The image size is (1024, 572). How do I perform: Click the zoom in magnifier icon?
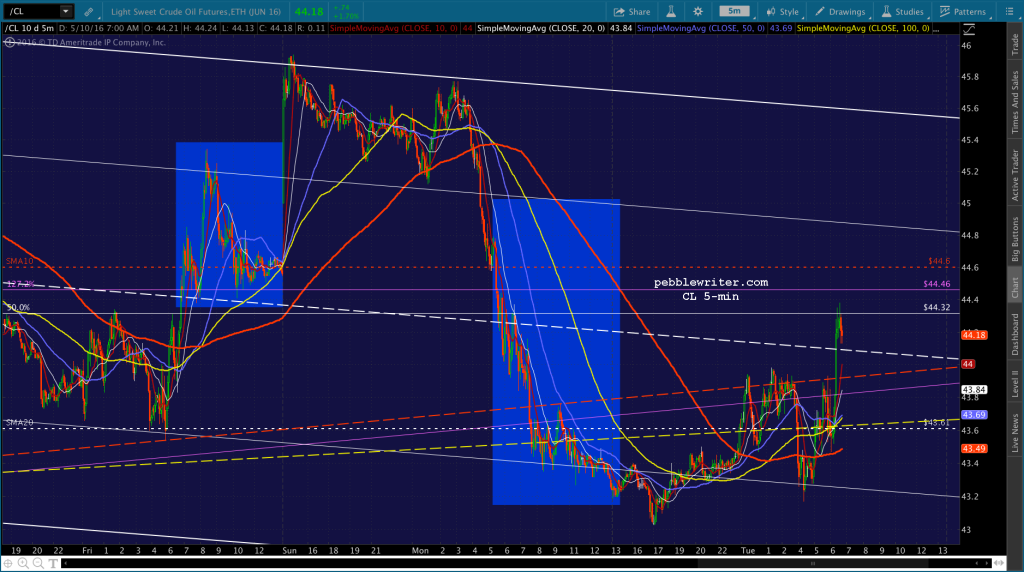coord(23,563)
